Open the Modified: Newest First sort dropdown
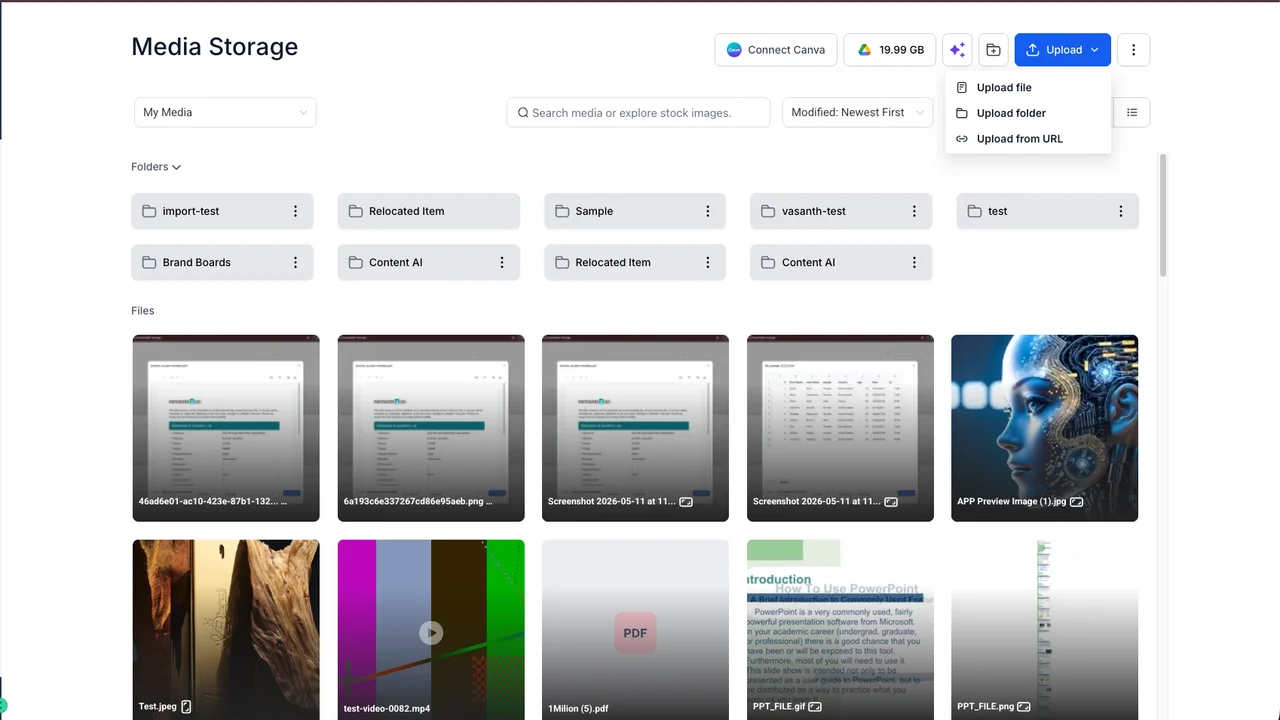1280x720 pixels. 857,112
